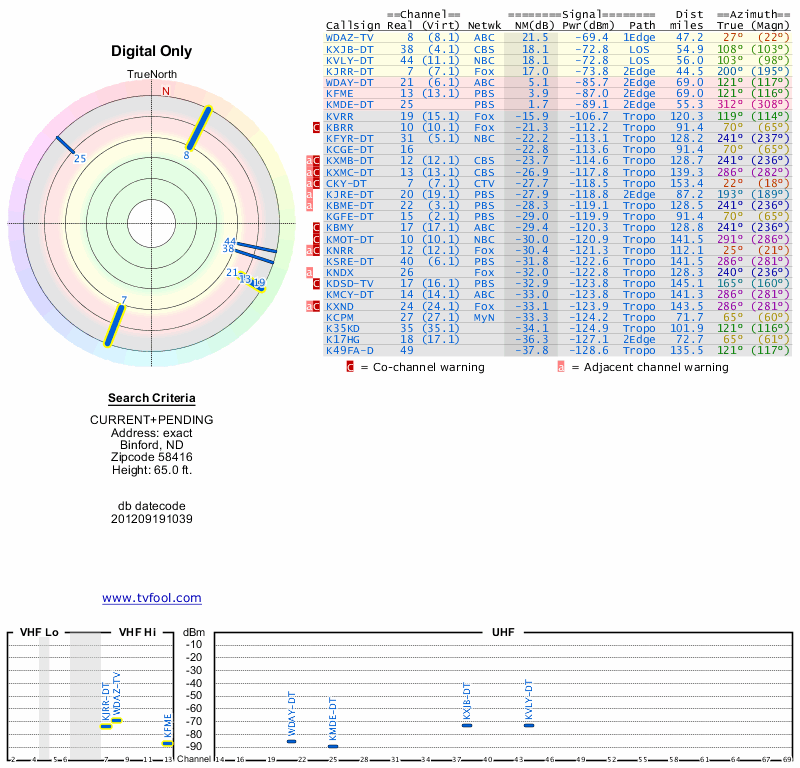Click the adjacent channel legend icon

[x=561, y=367]
